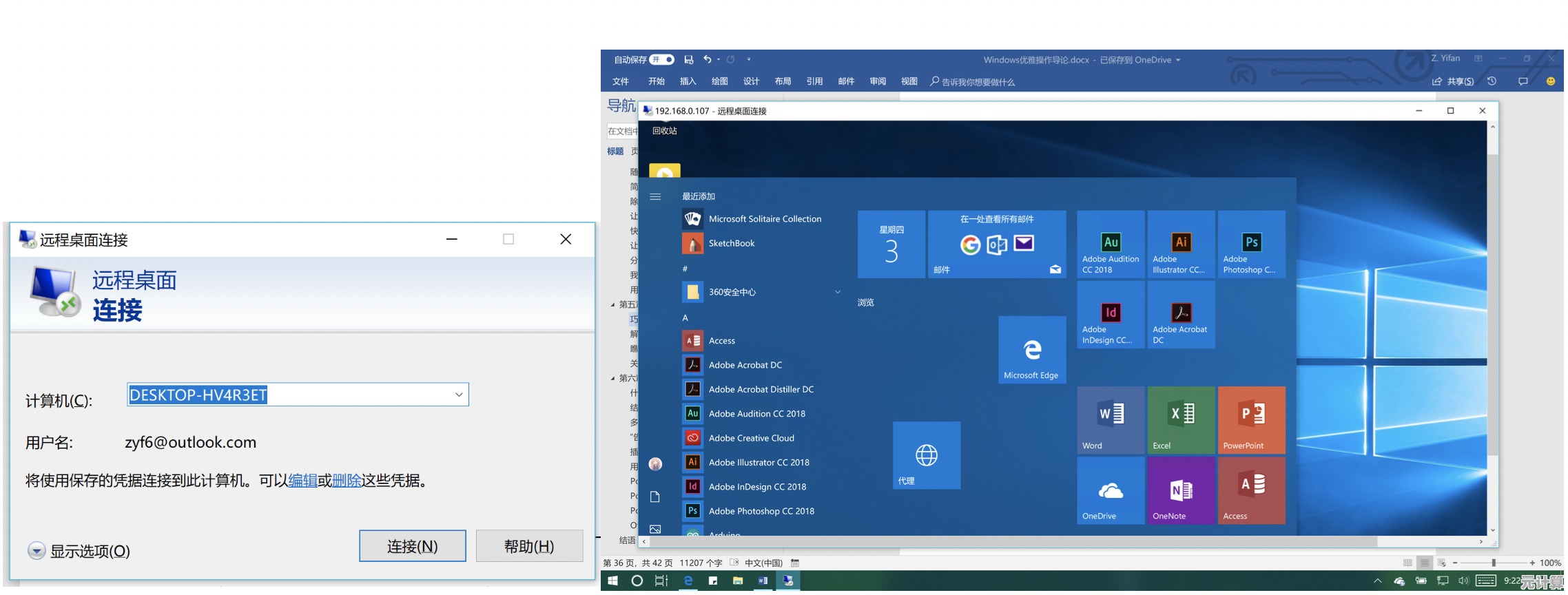1568x595 pixels.
Task: Open Adobe Photoshop CC 2018 list entry
Action: tap(749, 511)
